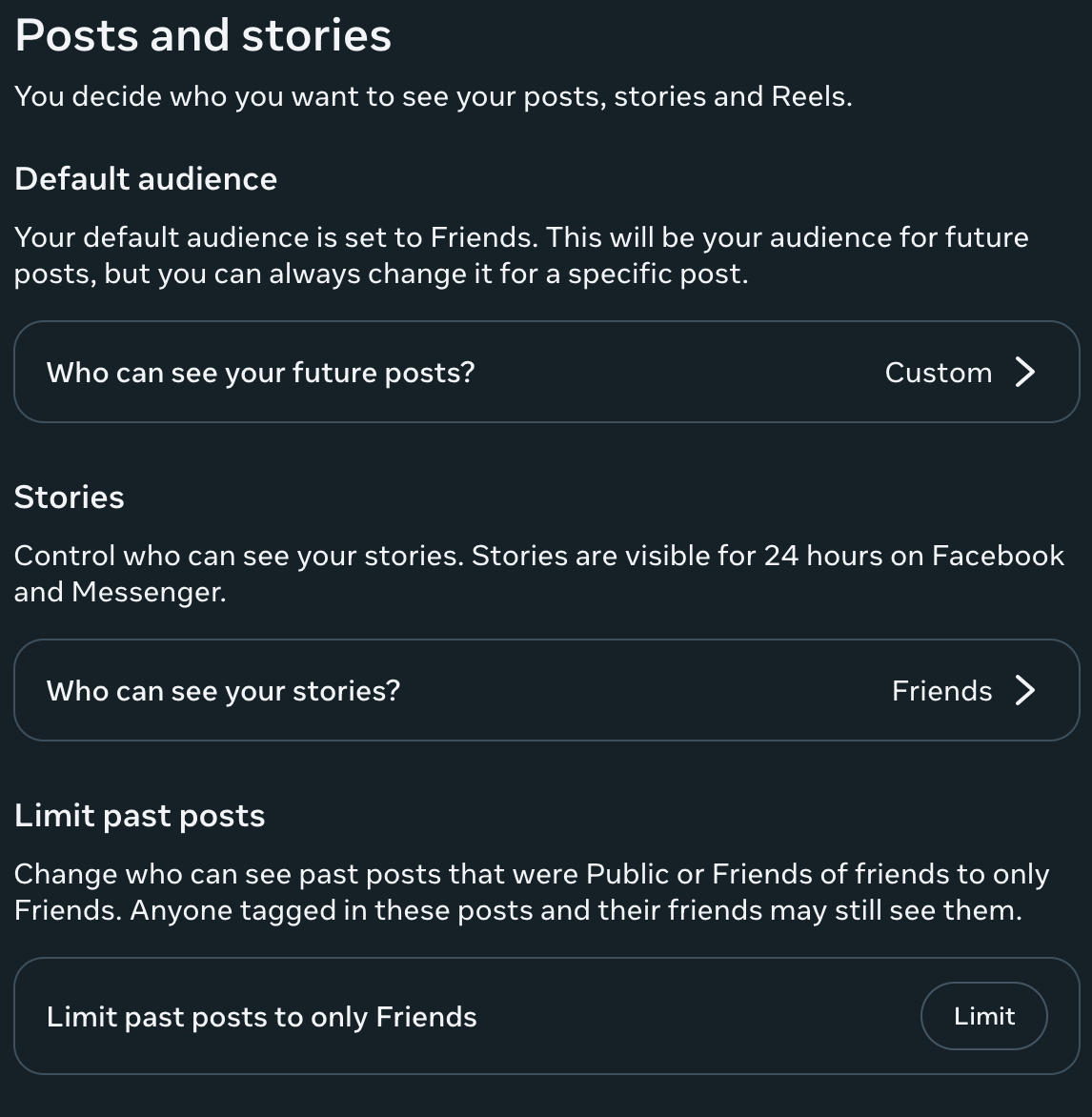Click the "You decide who" subtitle text
Screen dimensions: 1092x1117
pos(433,96)
